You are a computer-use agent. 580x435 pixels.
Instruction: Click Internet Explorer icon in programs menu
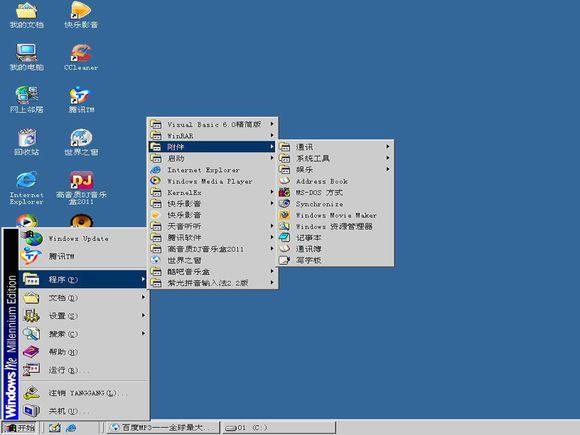156,170
